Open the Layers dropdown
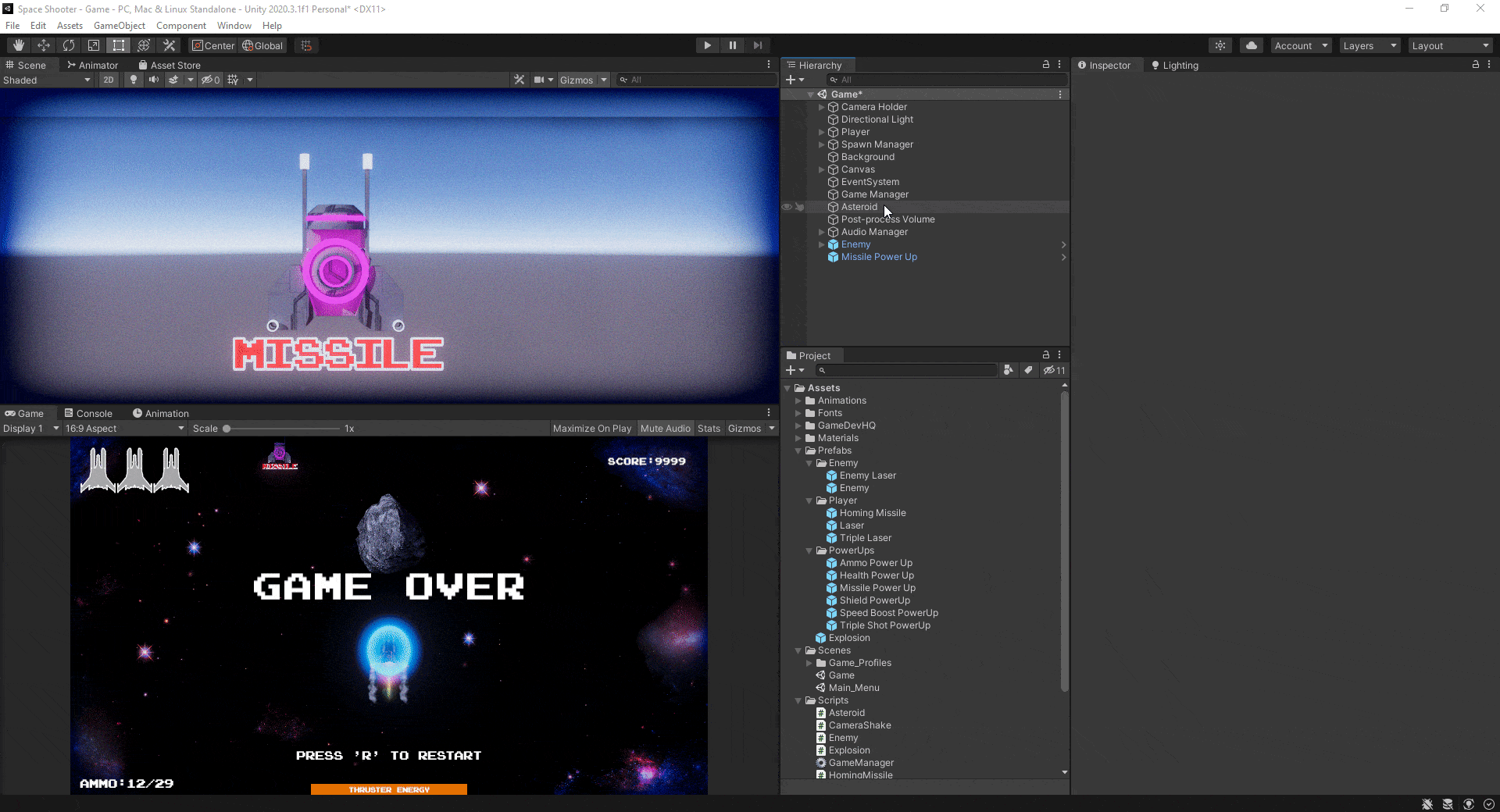Image resolution: width=1500 pixels, height=812 pixels. (x=1370, y=45)
